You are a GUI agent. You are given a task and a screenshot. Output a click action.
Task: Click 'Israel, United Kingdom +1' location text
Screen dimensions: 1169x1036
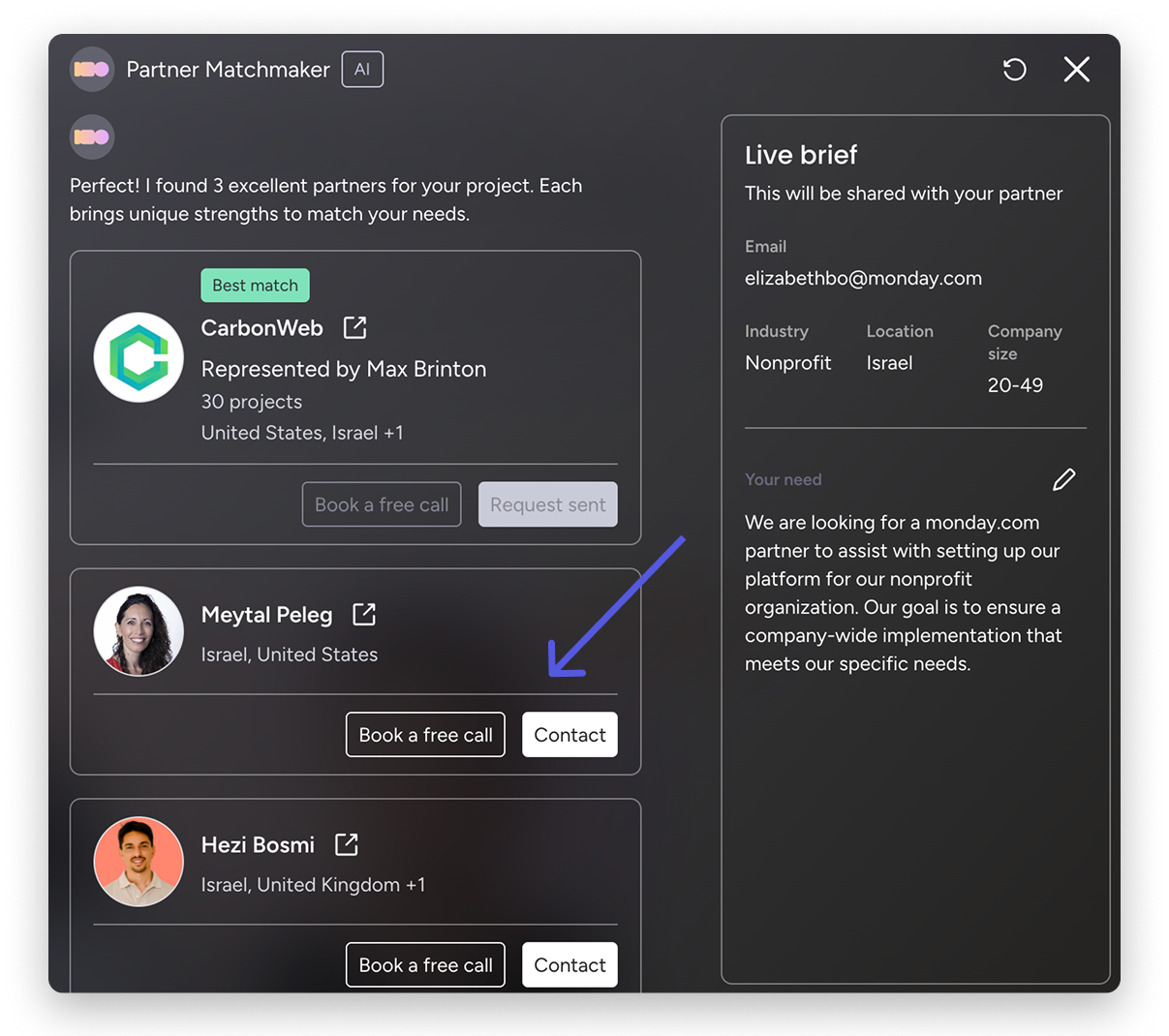click(x=313, y=885)
